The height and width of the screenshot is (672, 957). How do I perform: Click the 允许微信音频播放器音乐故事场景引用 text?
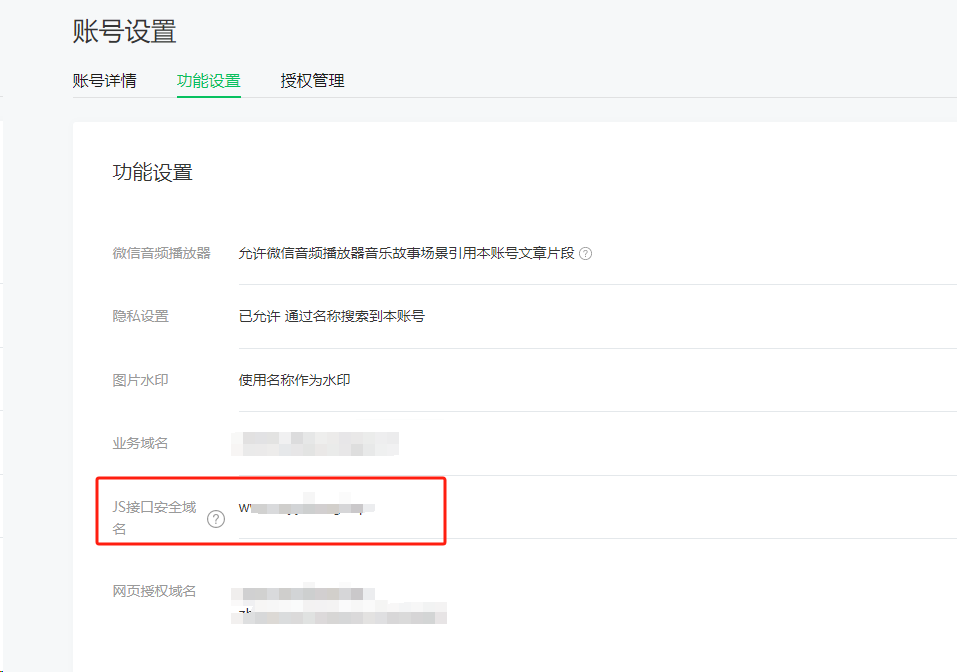[406, 253]
